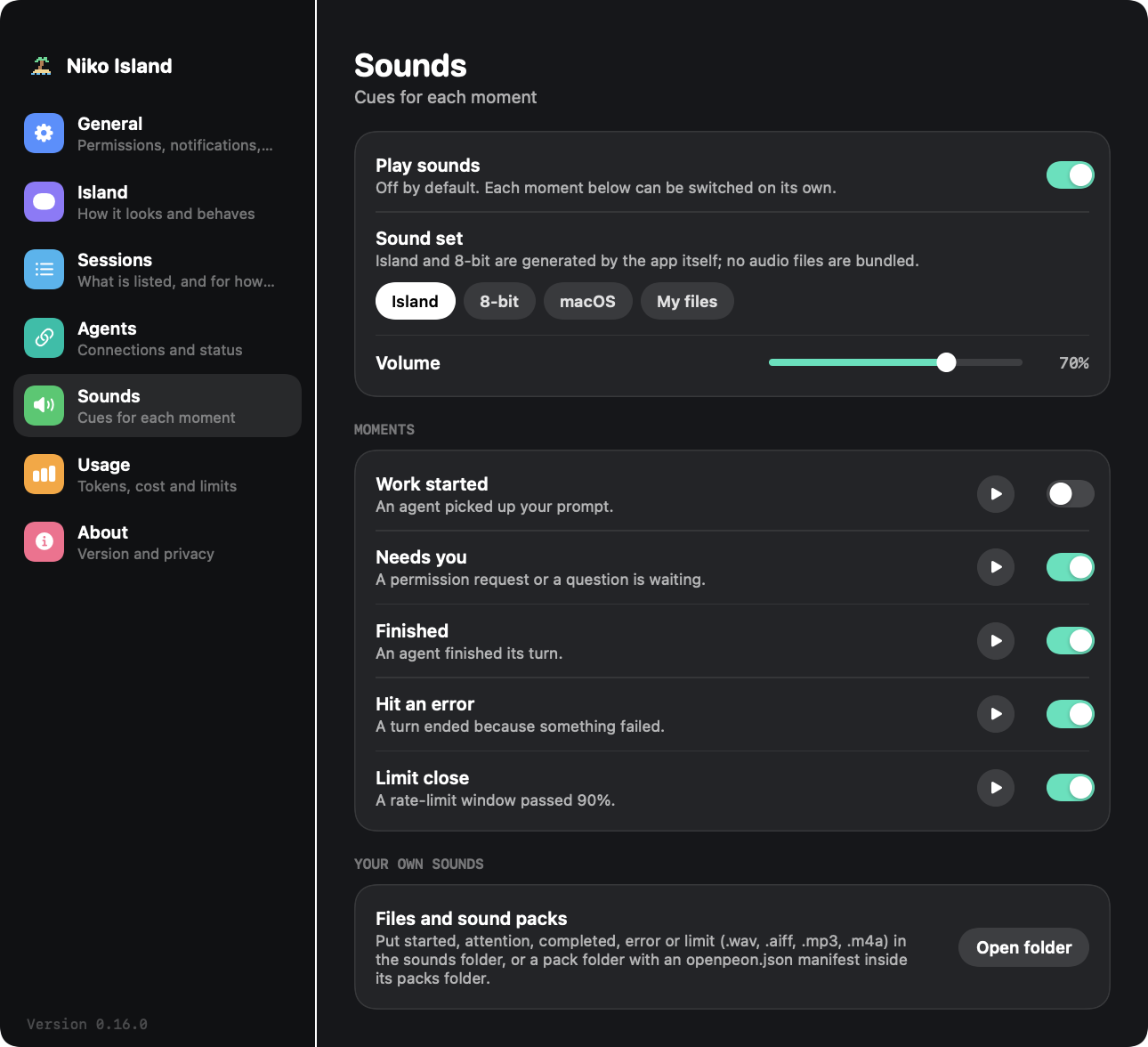Switch off the Finished sound toggle
This screenshot has width=1148, height=1047.
tap(1070, 641)
